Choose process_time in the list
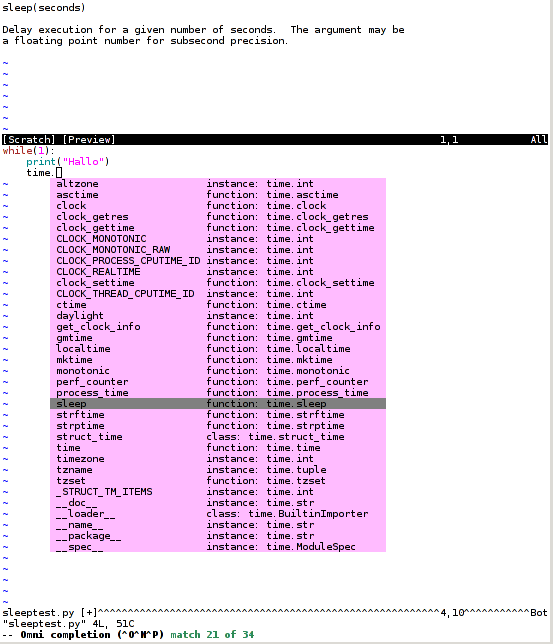553x644 pixels. point(218,393)
